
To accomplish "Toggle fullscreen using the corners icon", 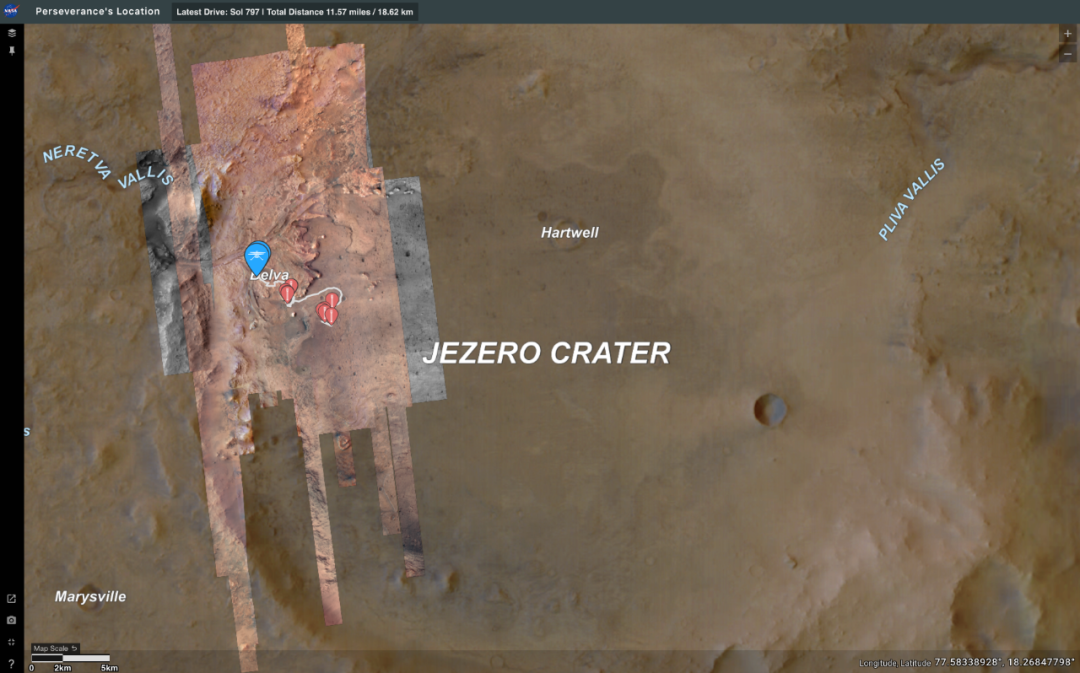I will click(12, 642).
